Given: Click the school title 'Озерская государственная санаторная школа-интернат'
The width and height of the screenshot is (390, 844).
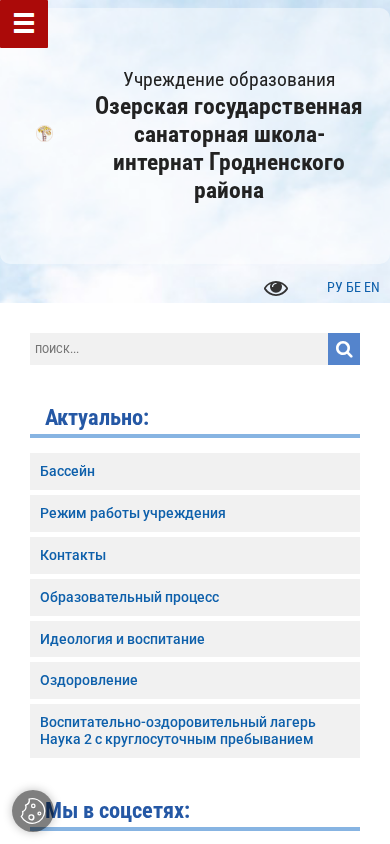Looking at the screenshot, I should (x=229, y=149).
